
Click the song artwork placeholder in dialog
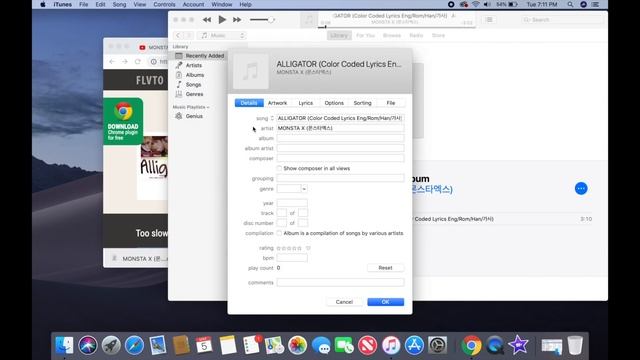[251, 71]
